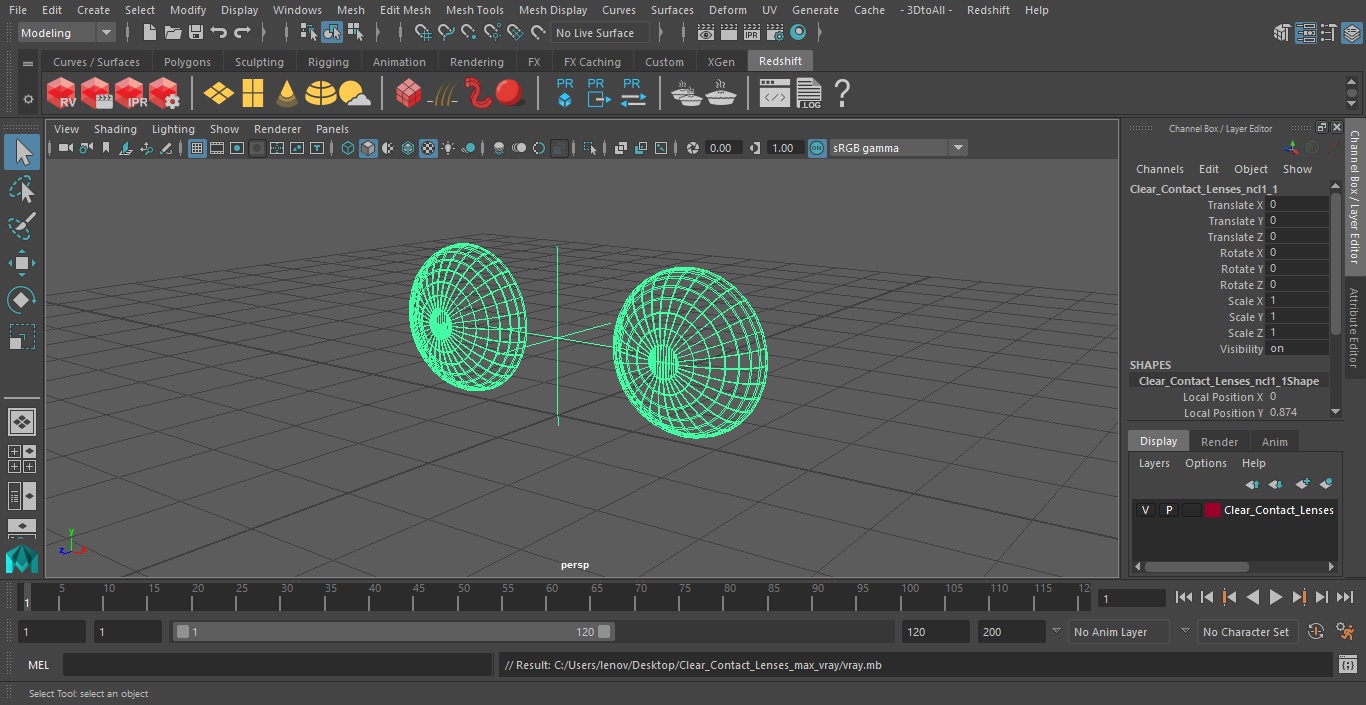This screenshot has width=1366, height=705.
Task: Switch to the XGen shelf tab
Action: (x=721, y=62)
